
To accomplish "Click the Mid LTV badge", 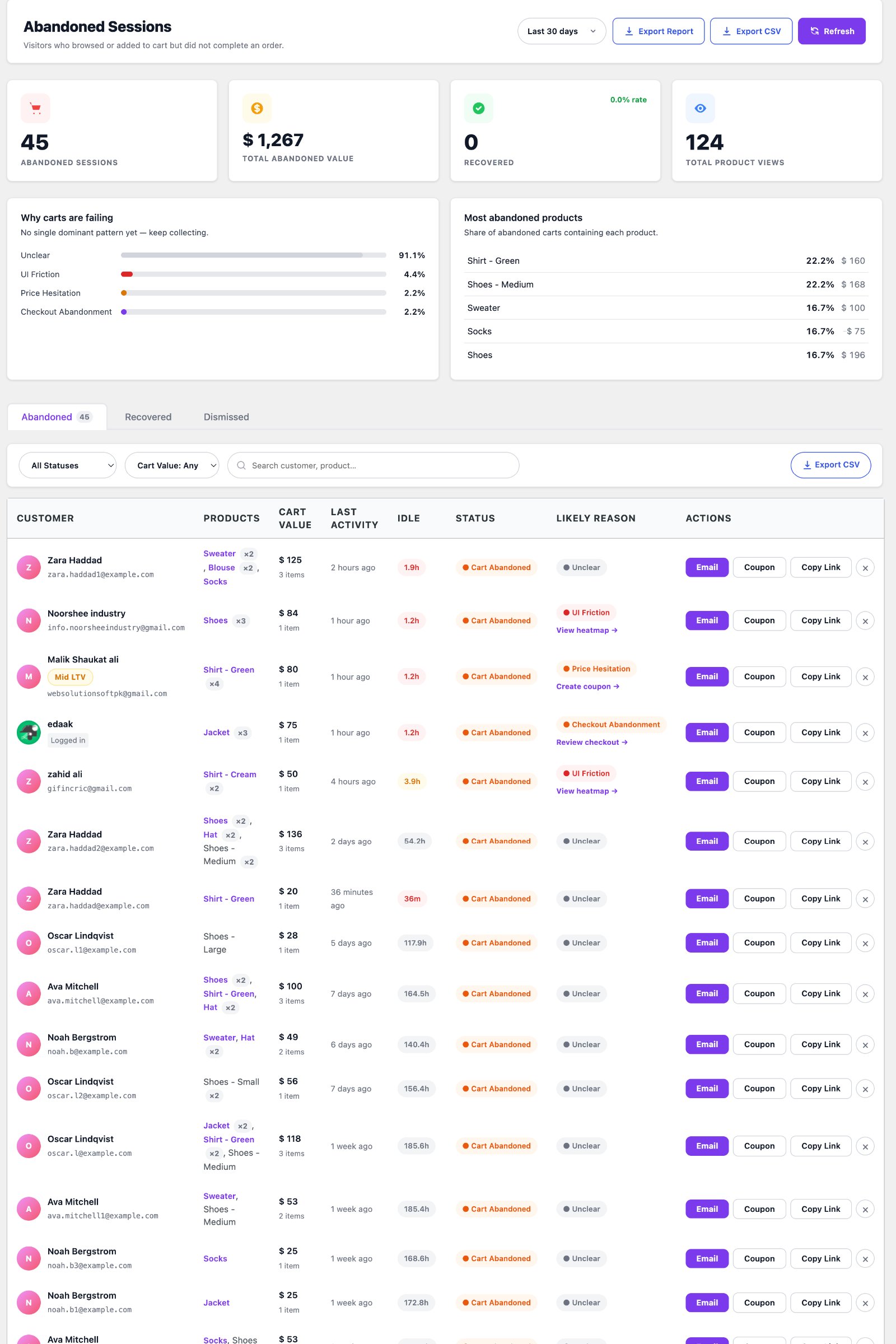I will click(x=71, y=677).
